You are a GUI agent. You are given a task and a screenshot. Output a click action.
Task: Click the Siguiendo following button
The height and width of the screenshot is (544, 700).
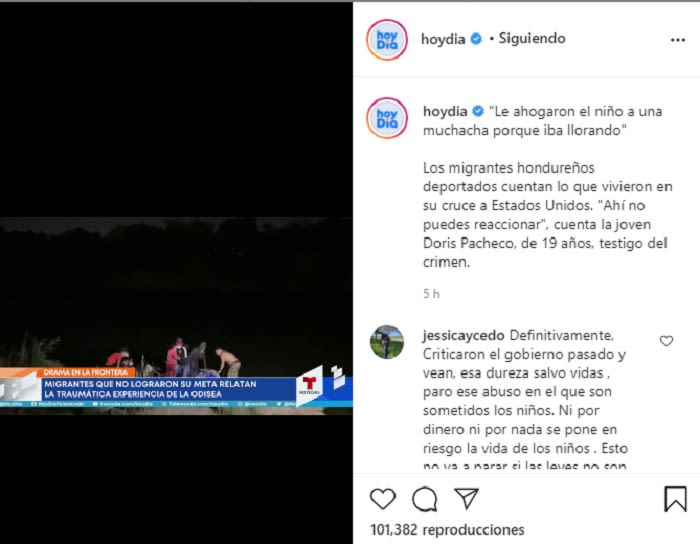coord(532,38)
